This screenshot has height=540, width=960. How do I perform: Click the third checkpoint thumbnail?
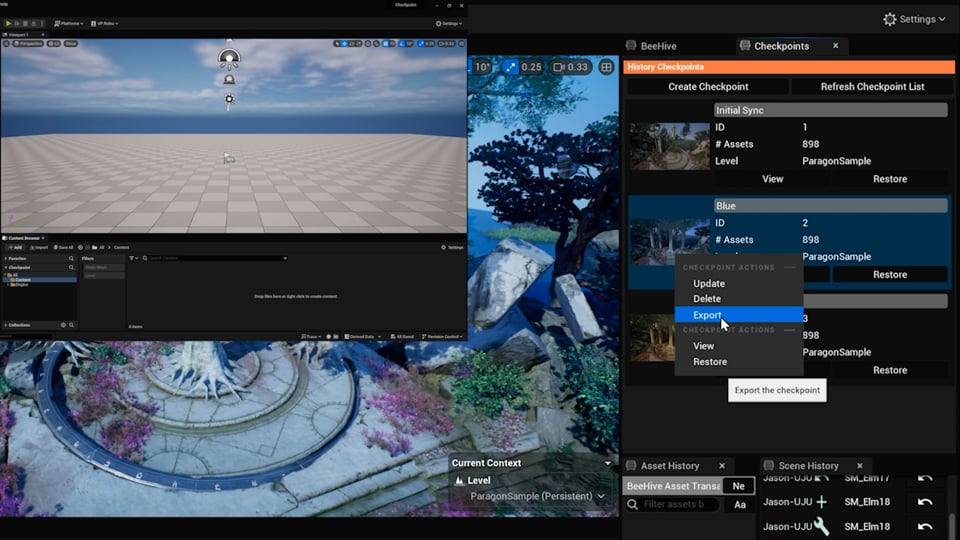click(x=653, y=337)
